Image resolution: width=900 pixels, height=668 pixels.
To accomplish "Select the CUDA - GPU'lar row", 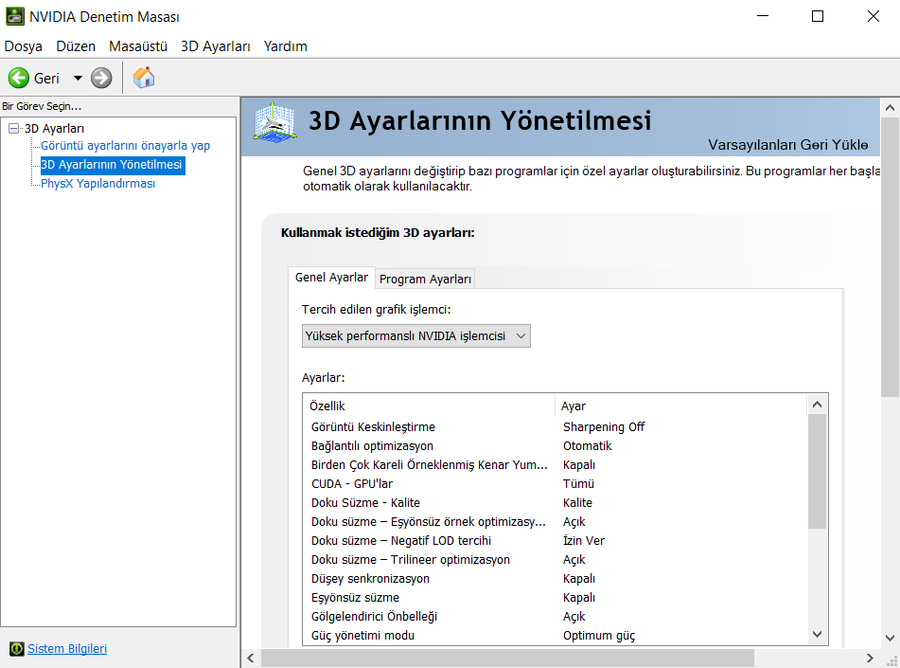I will pos(554,484).
